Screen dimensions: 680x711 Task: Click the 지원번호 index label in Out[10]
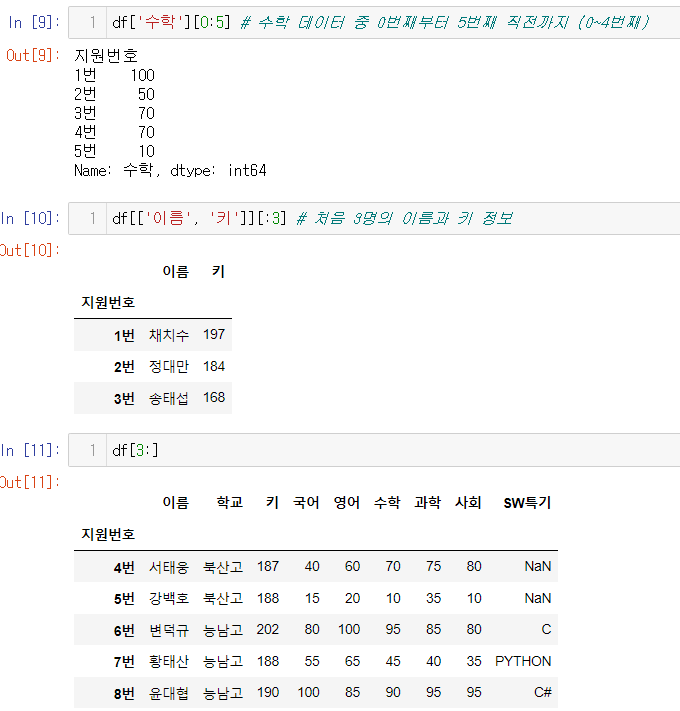coord(108,302)
